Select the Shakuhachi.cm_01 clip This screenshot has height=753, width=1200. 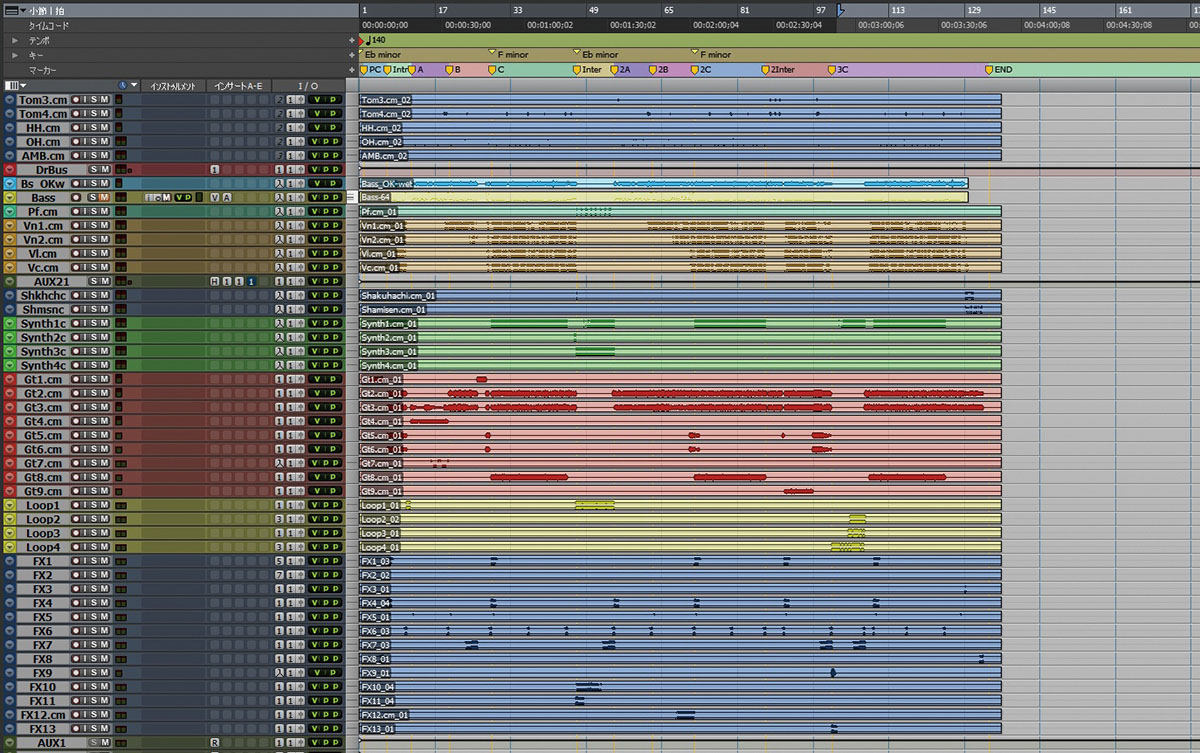(x=680, y=296)
